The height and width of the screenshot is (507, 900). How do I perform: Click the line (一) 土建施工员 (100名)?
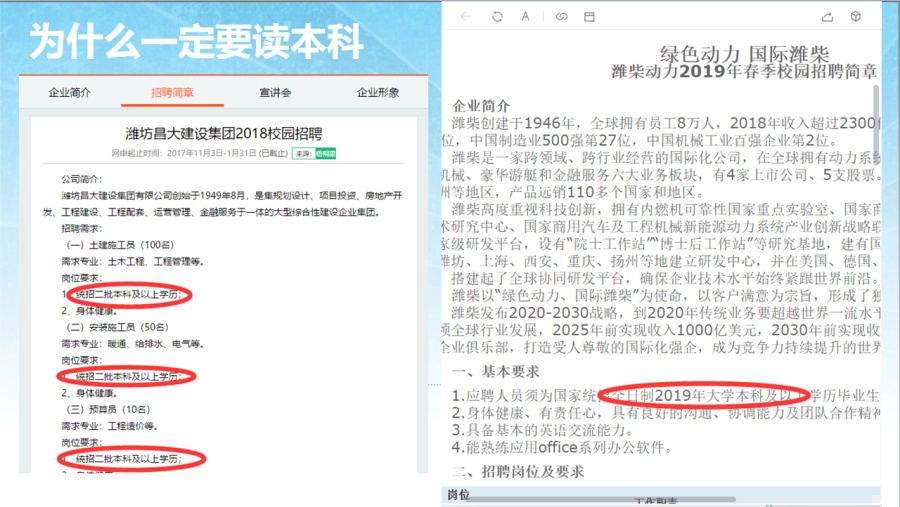coord(121,245)
